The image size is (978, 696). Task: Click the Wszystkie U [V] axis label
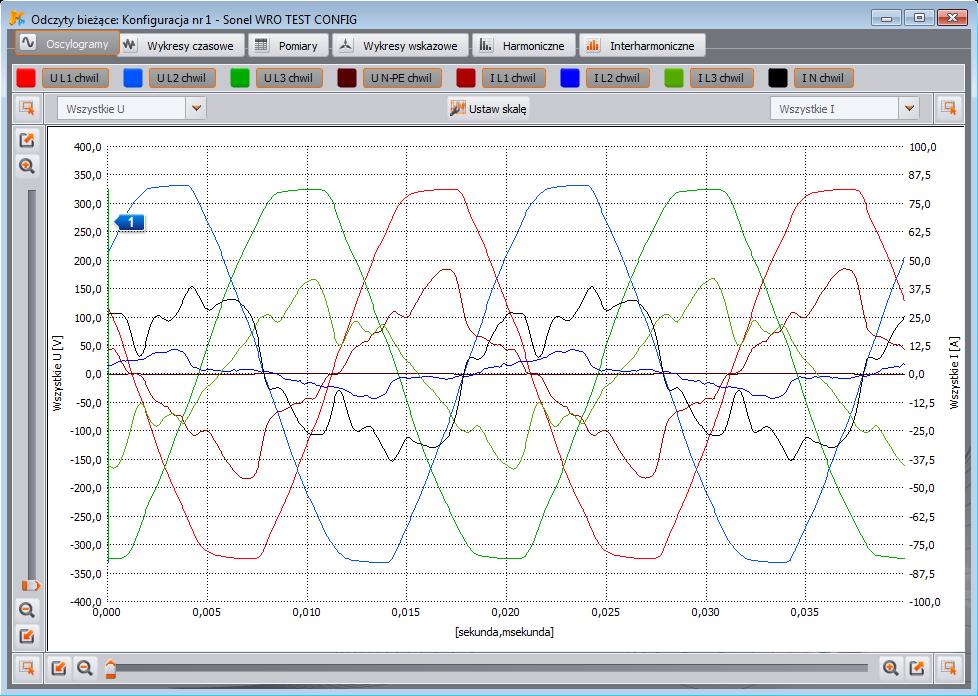59,373
